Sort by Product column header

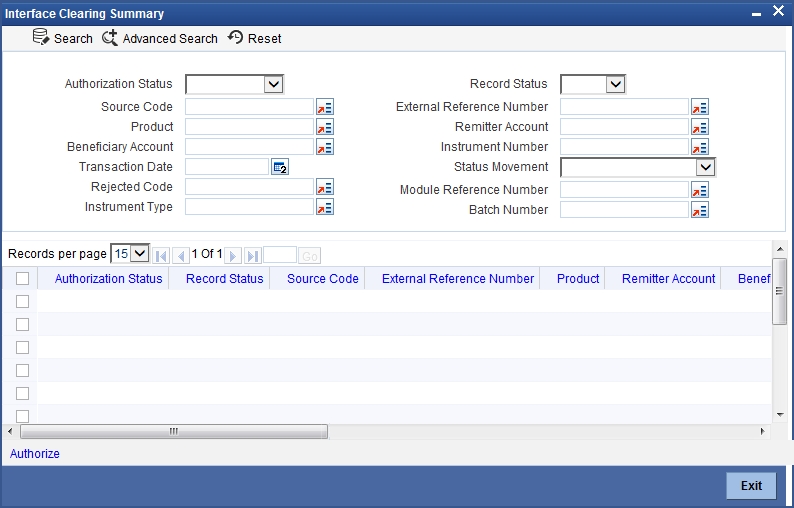pyautogui.click(x=578, y=279)
